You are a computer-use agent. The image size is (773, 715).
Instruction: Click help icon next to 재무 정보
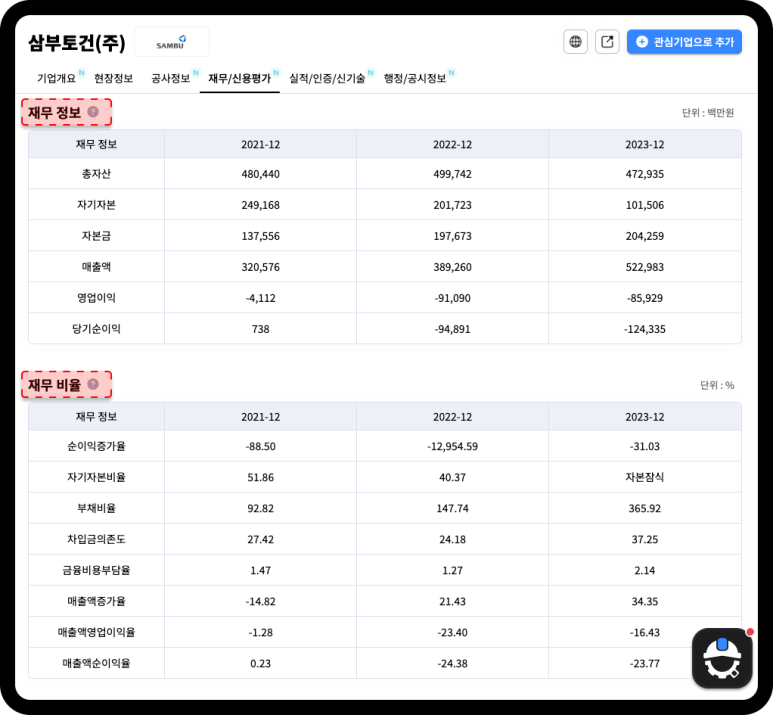click(x=93, y=112)
